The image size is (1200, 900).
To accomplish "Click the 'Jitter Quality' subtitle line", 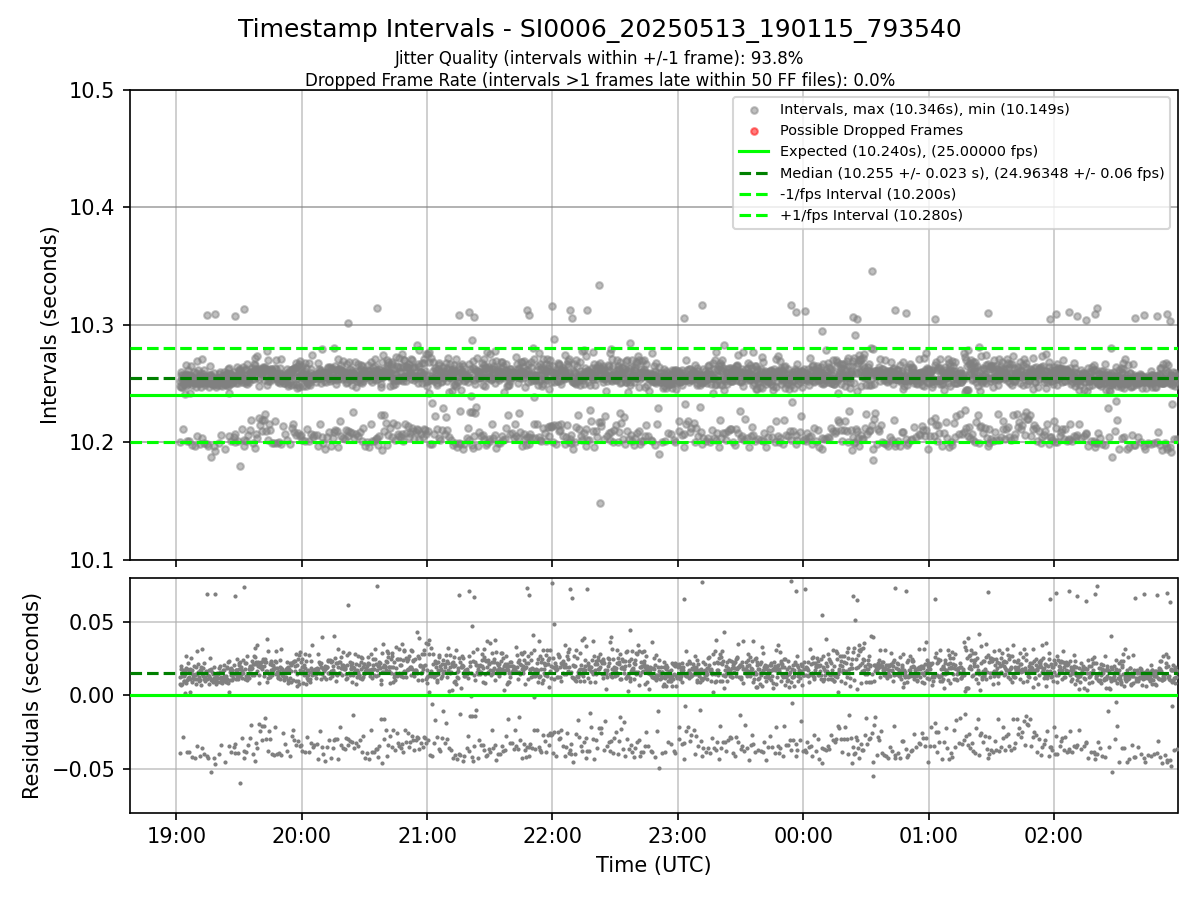I will point(600,58).
